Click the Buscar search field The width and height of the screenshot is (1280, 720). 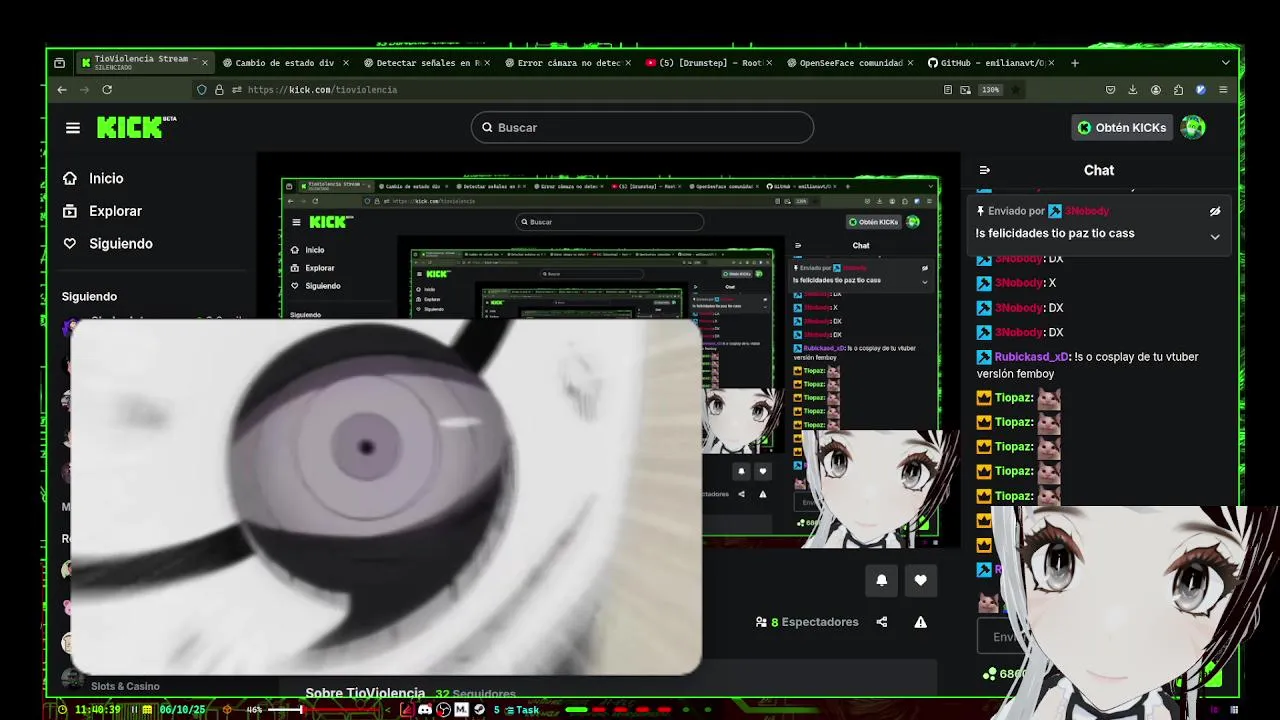(642, 127)
